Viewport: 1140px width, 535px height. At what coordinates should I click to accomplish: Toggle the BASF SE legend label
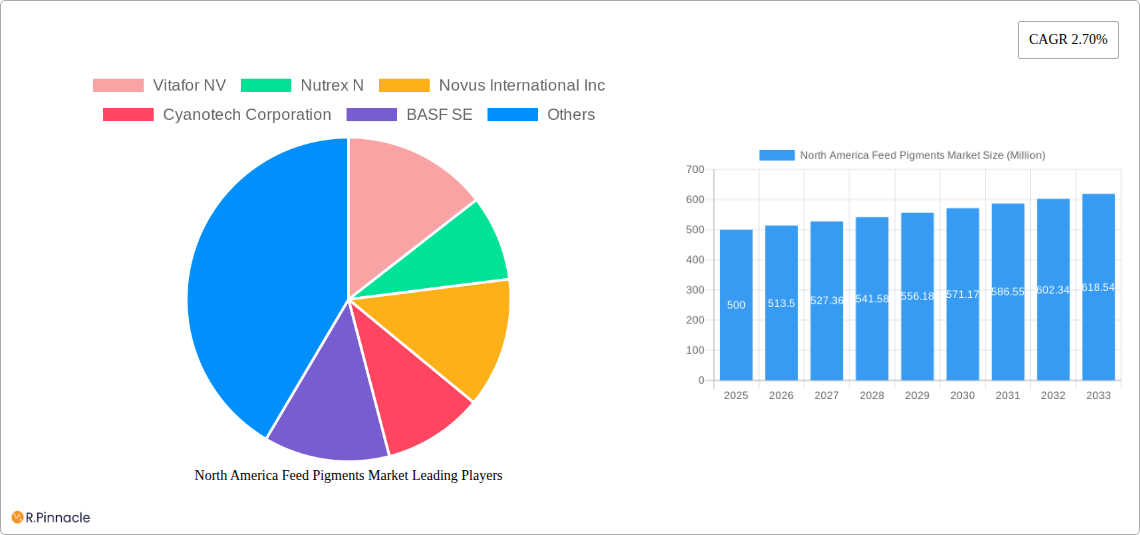[439, 115]
